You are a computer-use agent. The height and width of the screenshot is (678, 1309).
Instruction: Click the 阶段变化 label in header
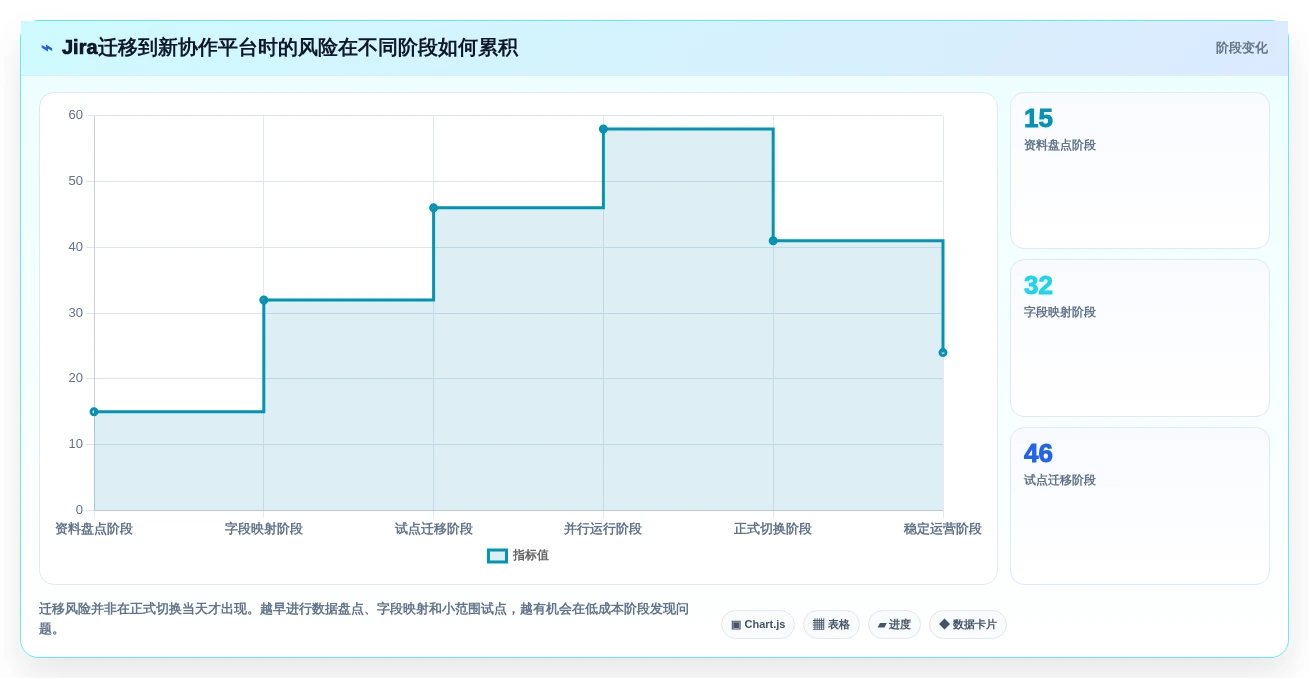coord(1241,48)
